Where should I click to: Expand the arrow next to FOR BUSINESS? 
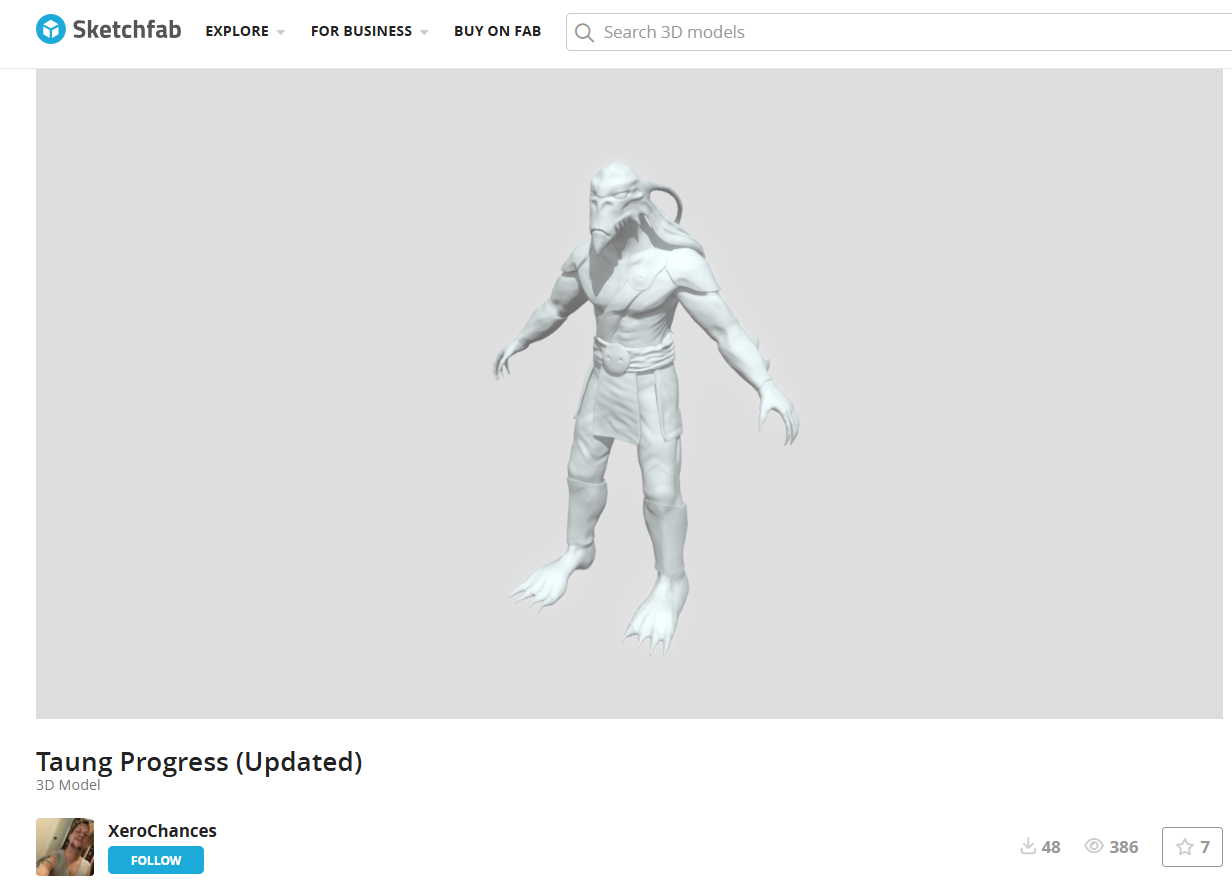click(424, 32)
